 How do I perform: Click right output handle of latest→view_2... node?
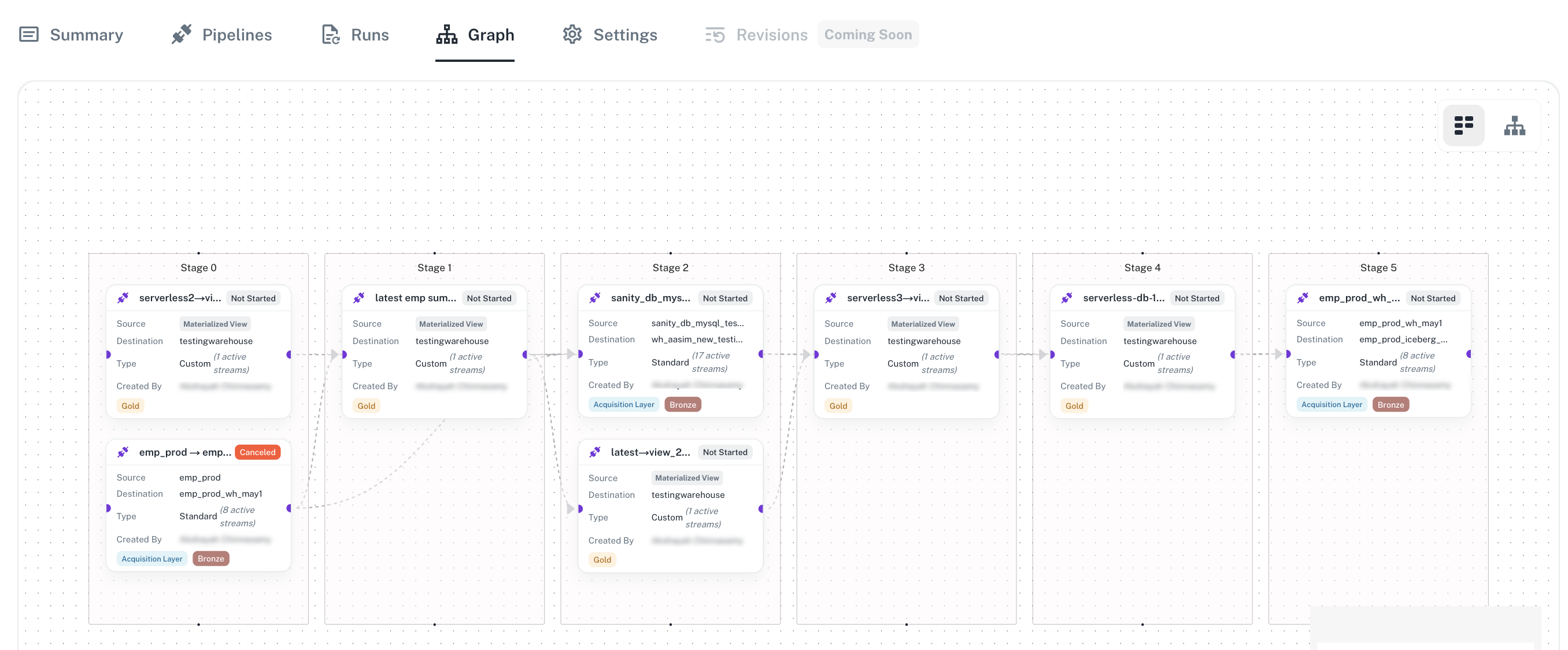coord(761,509)
